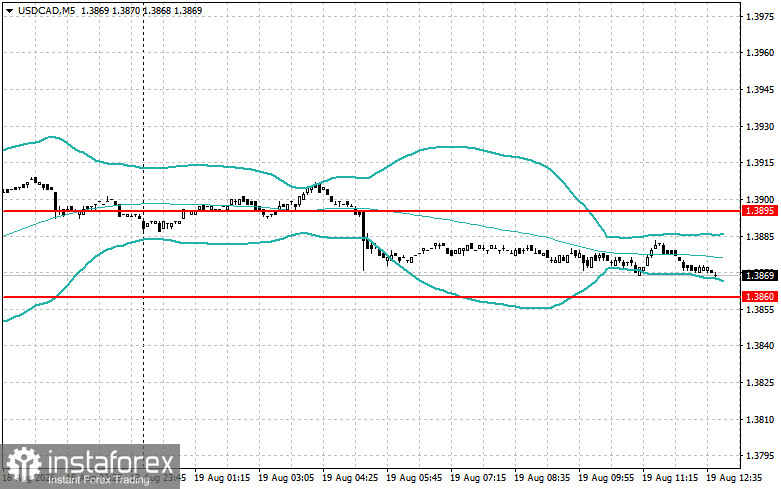Click the 1.3840 price axis value

pos(760,346)
